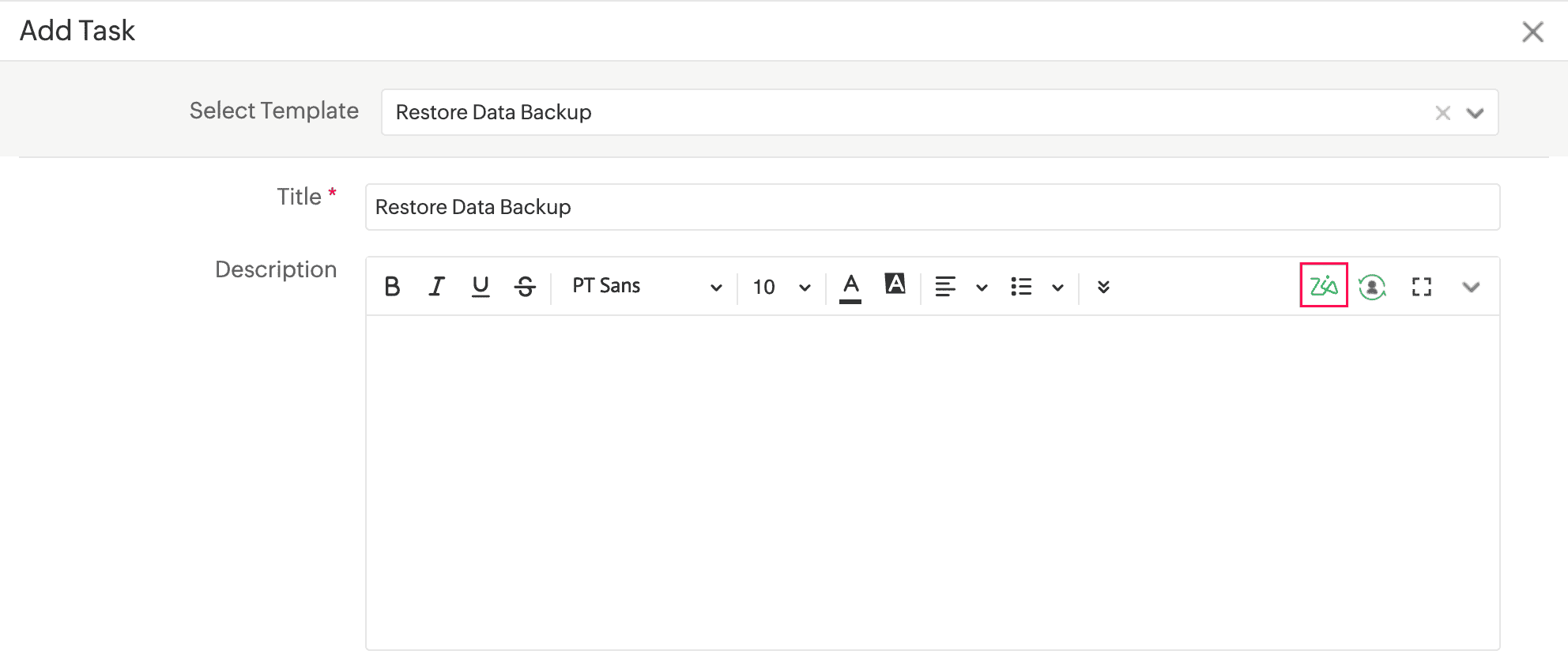Viewport: 1568px width, 662px height.
Task: Apply underline formatting
Action: (480, 286)
